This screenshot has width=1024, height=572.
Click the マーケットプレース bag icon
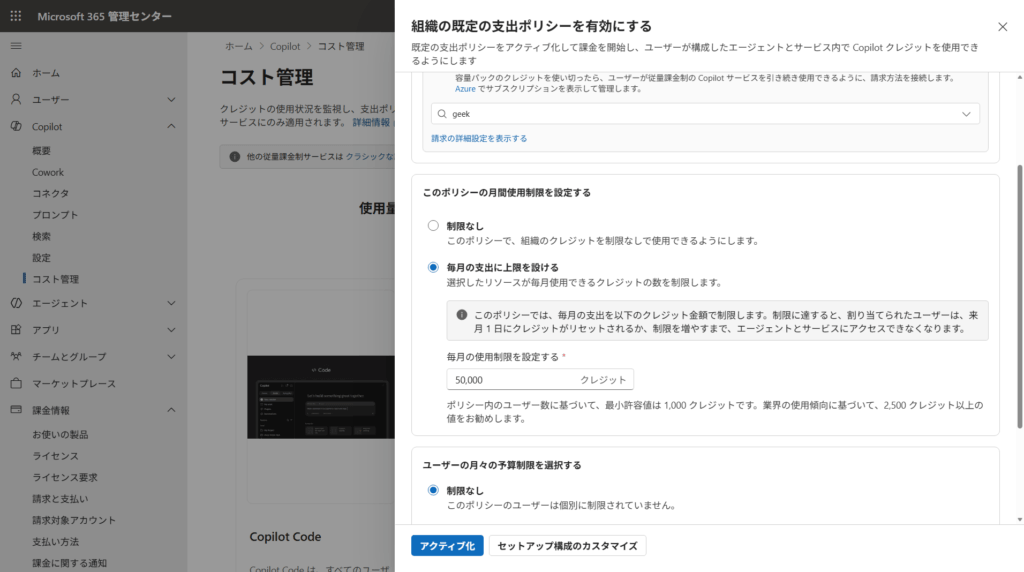point(16,383)
